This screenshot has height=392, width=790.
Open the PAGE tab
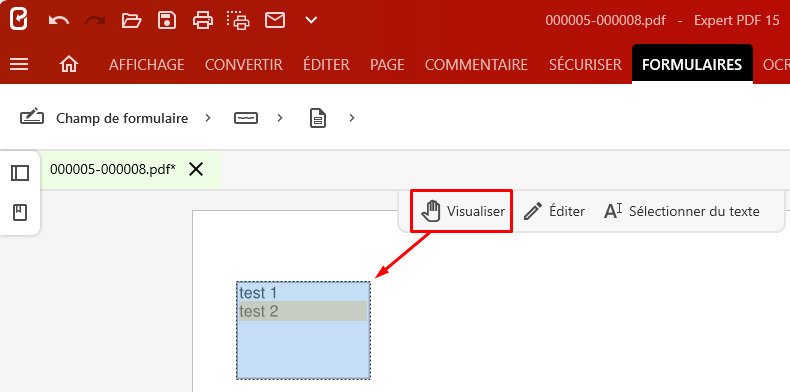387,65
